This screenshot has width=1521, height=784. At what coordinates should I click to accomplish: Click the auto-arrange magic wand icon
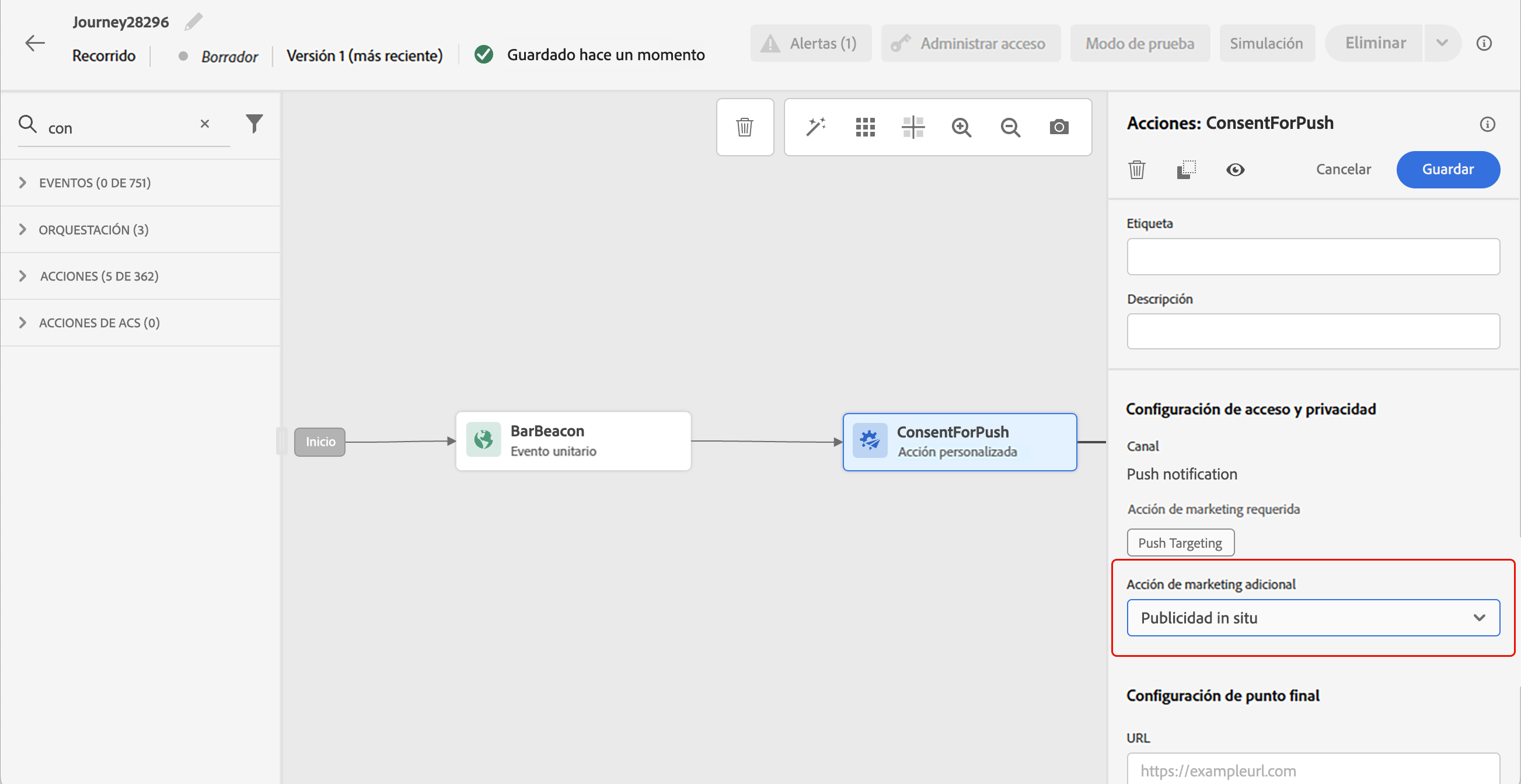point(816,127)
